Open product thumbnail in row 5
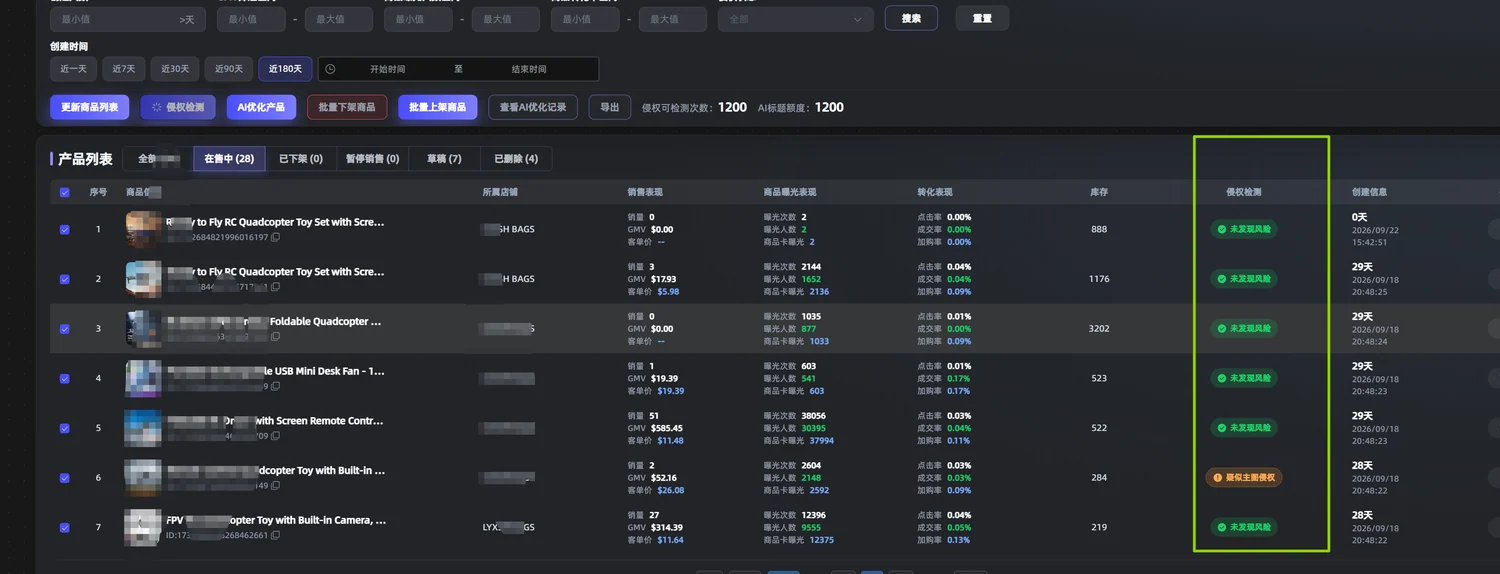This screenshot has height=574, width=1500. pyautogui.click(x=143, y=428)
